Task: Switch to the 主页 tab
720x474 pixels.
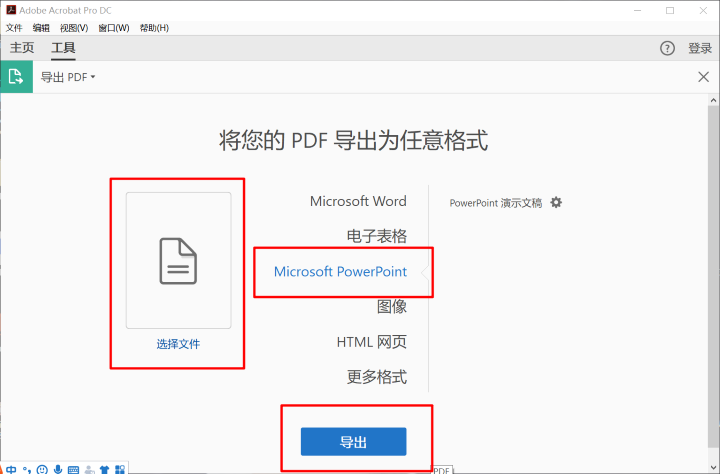Action: pyautogui.click(x=22, y=48)
